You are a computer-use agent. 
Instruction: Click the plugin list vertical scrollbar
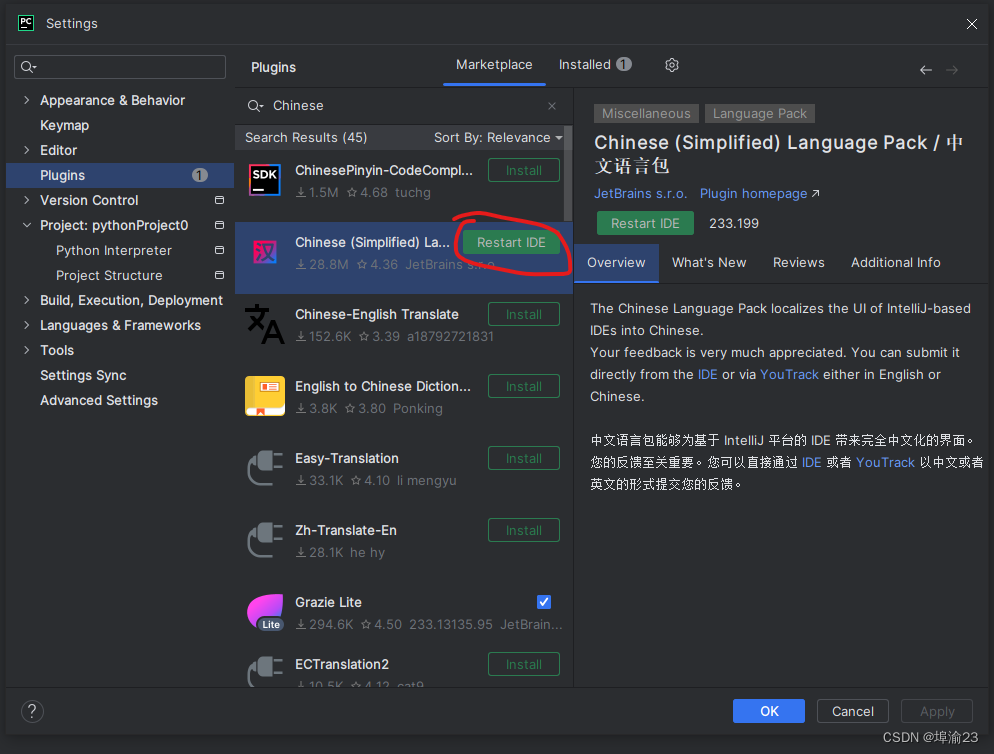click(x=568, y=174)
